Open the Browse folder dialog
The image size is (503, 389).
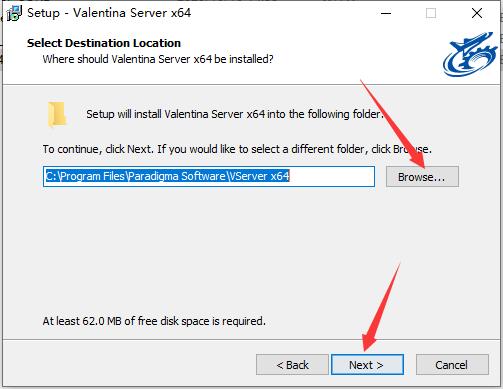pos(422,177)
